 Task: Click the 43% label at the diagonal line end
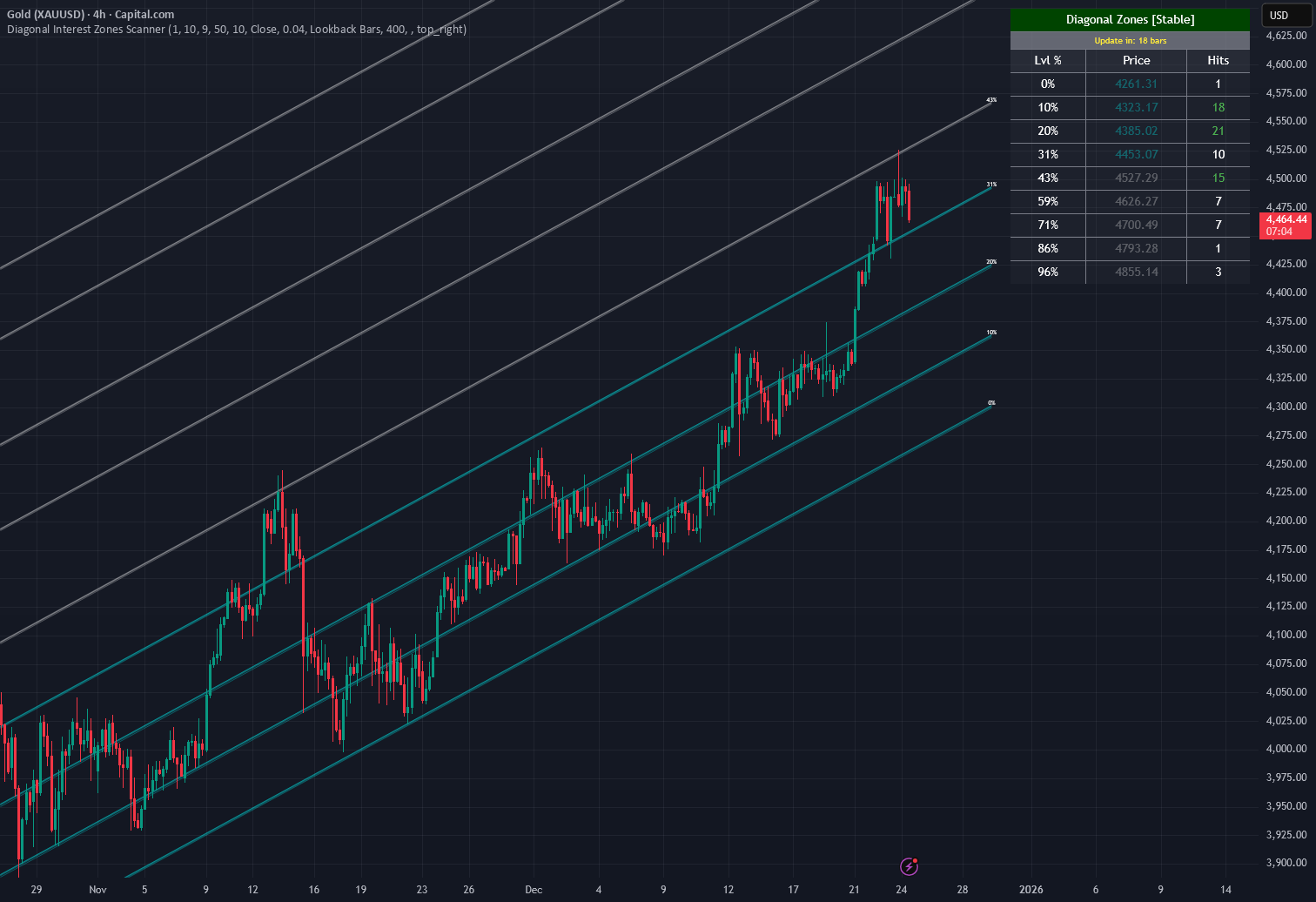(991, 100)
